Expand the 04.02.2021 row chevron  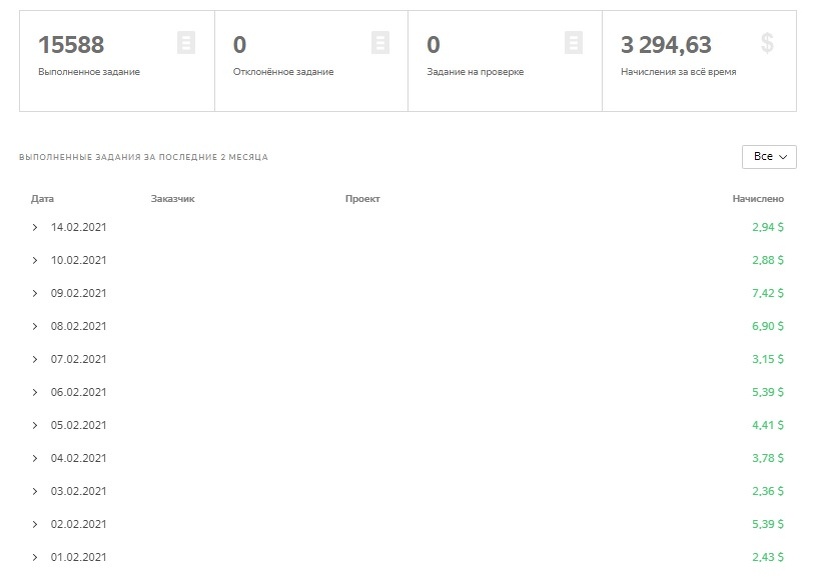35,458
